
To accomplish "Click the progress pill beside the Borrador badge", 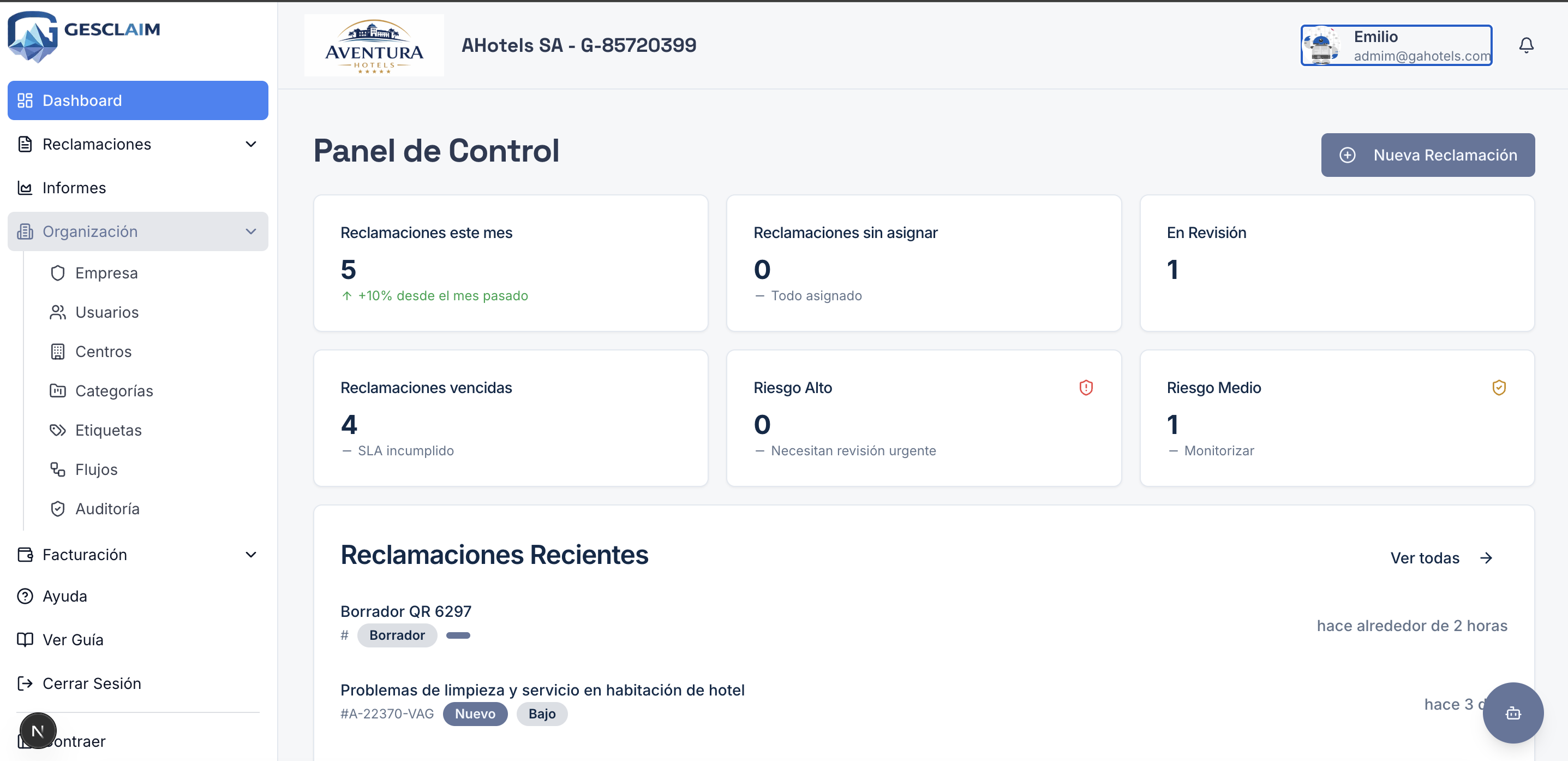I will pyautogui.click(x=458, y=635).
